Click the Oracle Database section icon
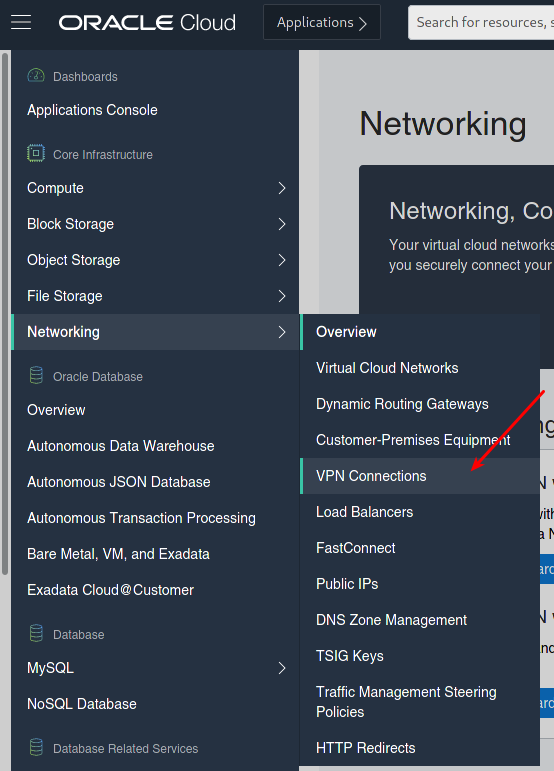Image resolution: width=554 pixels, height=771 pixels. (x=36, y=376)
